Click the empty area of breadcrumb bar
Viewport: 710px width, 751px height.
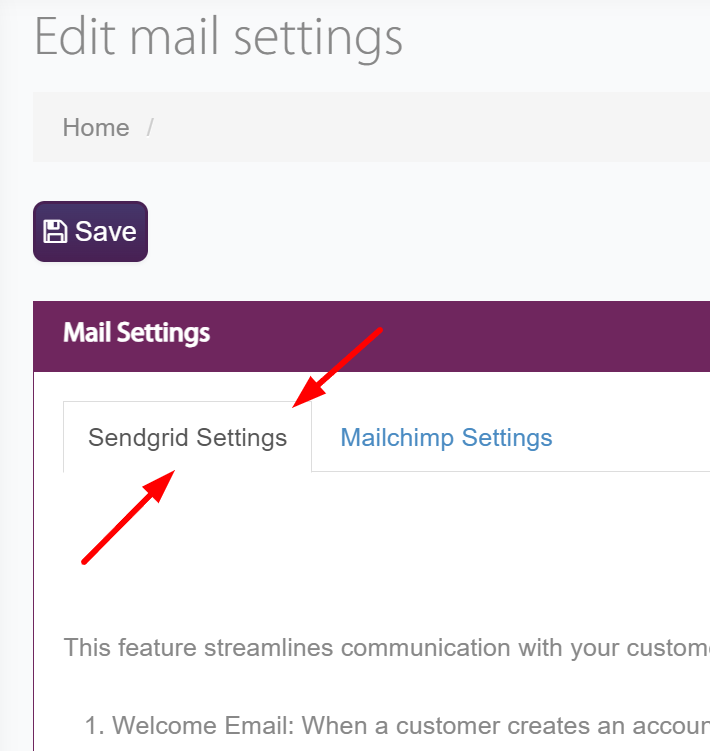point(431,127)
